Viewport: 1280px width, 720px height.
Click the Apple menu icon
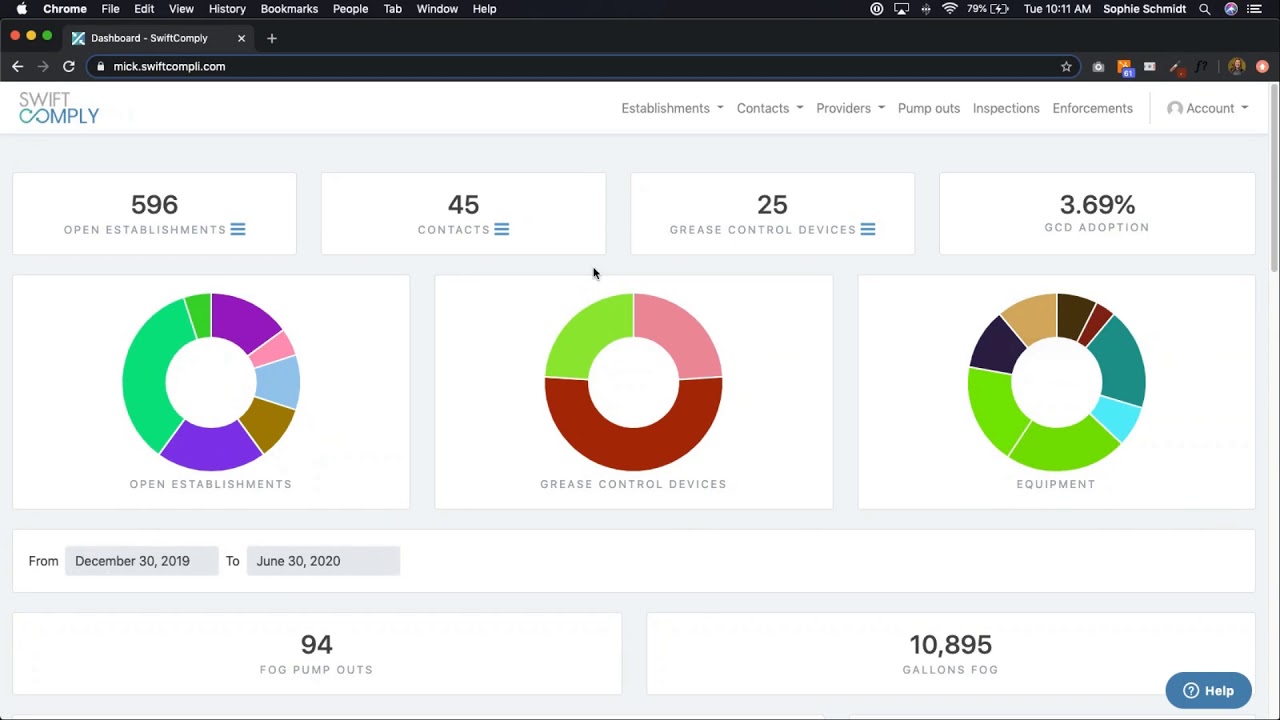(x=21, y=9)
